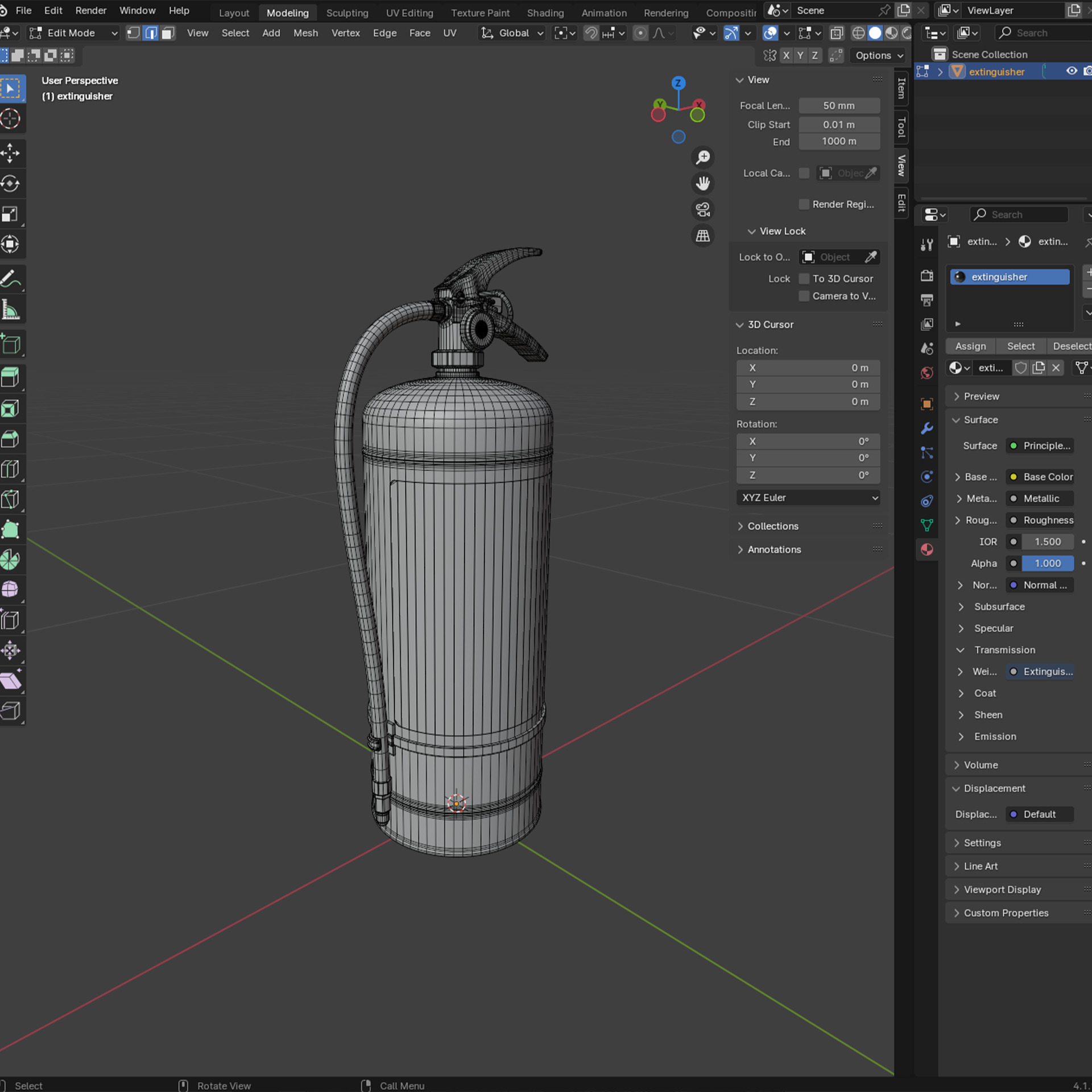Open the Material properties tab icon

(927, 549)
